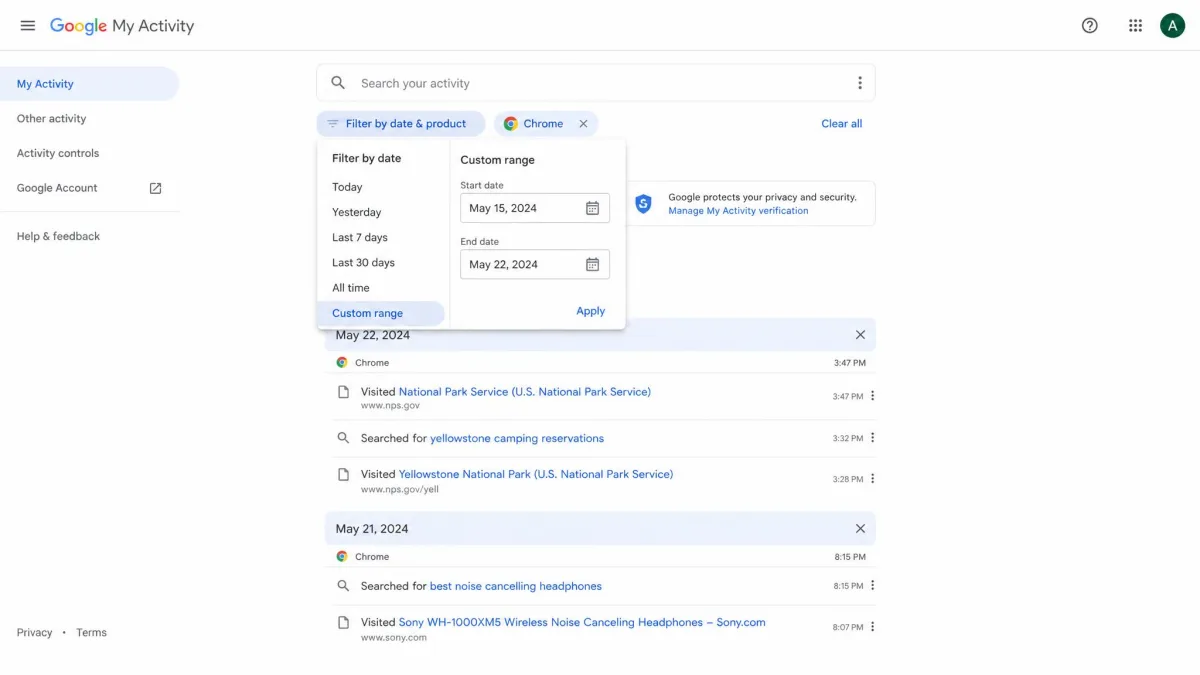Open options for National Park Service visit
Screen dimensions: 1200x675
click(873, 396)
